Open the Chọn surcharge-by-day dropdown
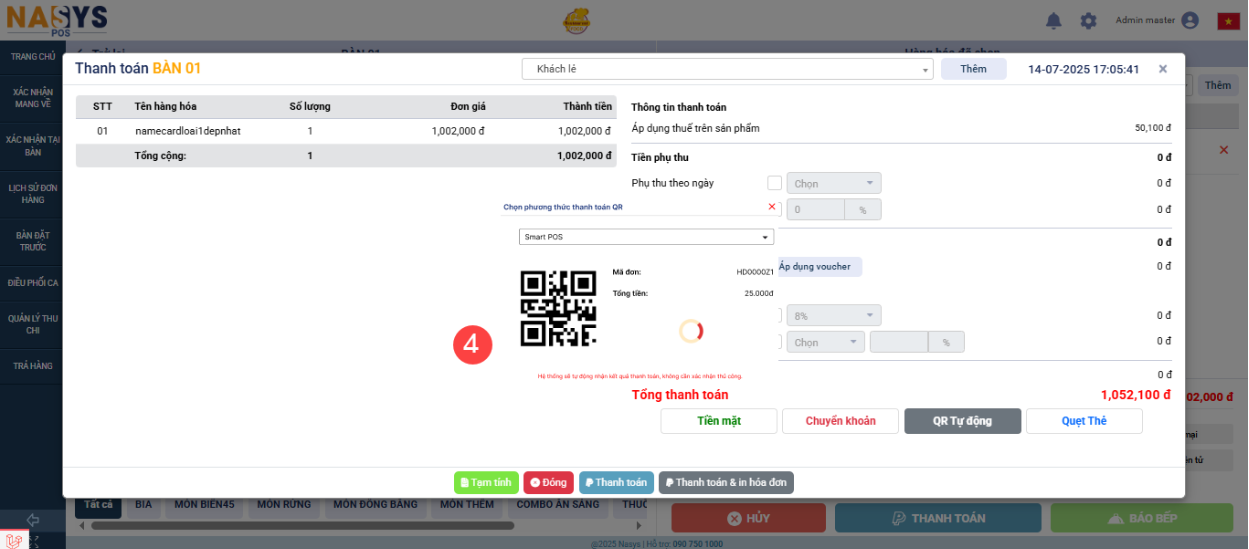This screenshot has height=549, width=1249. [x=834, y=184]
